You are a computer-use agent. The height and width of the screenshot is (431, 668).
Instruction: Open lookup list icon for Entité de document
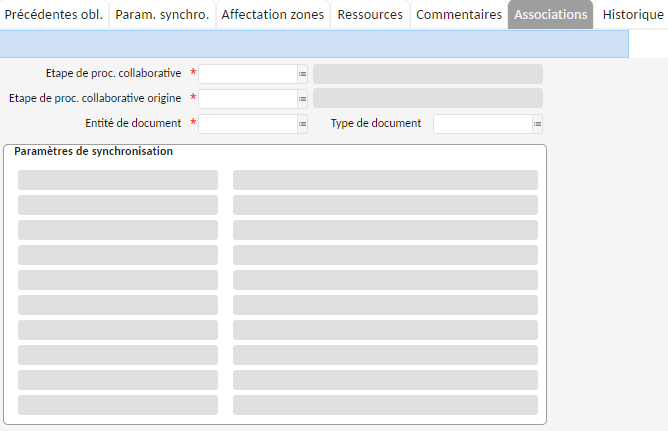(302, 124)
